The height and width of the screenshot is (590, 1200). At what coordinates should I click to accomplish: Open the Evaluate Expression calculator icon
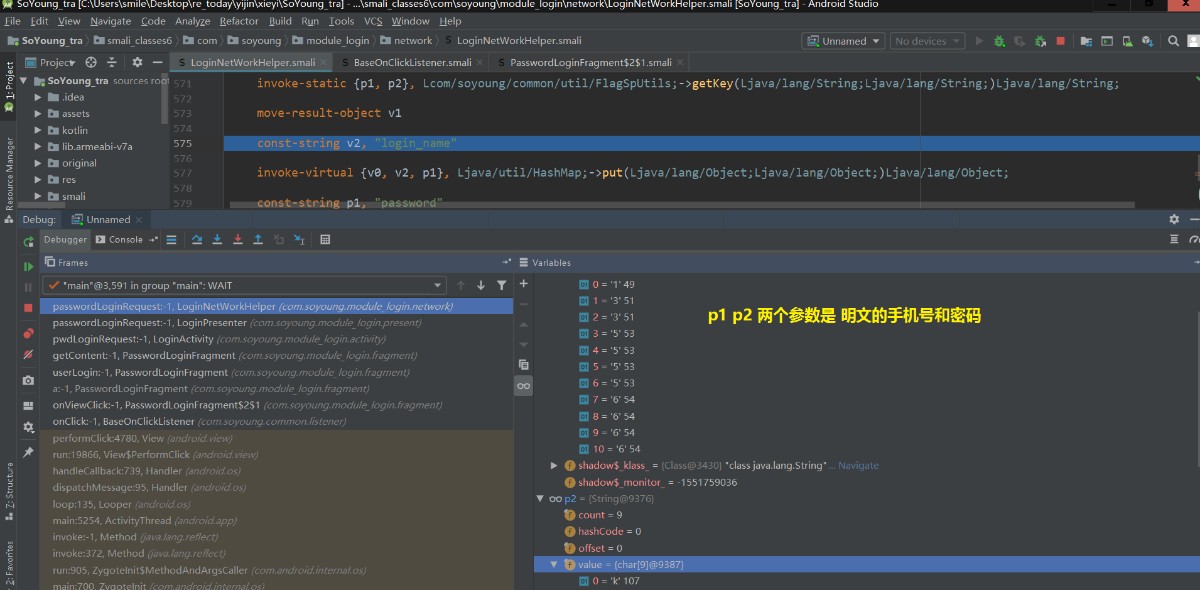click(325, 240)
